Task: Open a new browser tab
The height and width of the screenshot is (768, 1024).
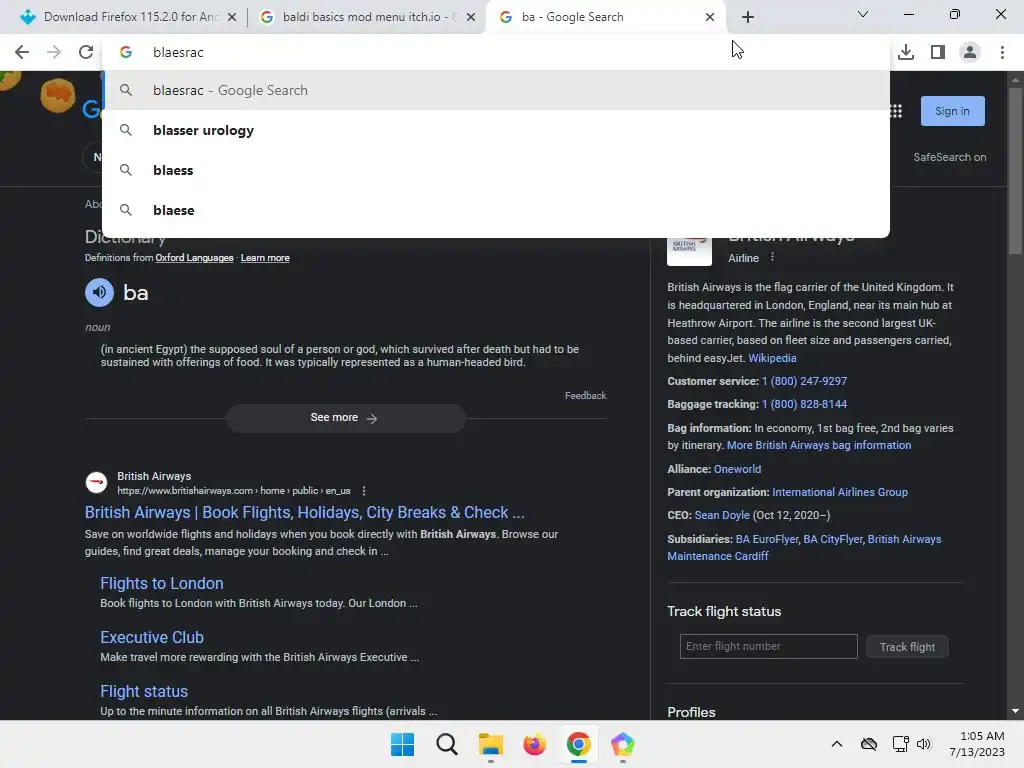Action: click(x=748, y=17)
